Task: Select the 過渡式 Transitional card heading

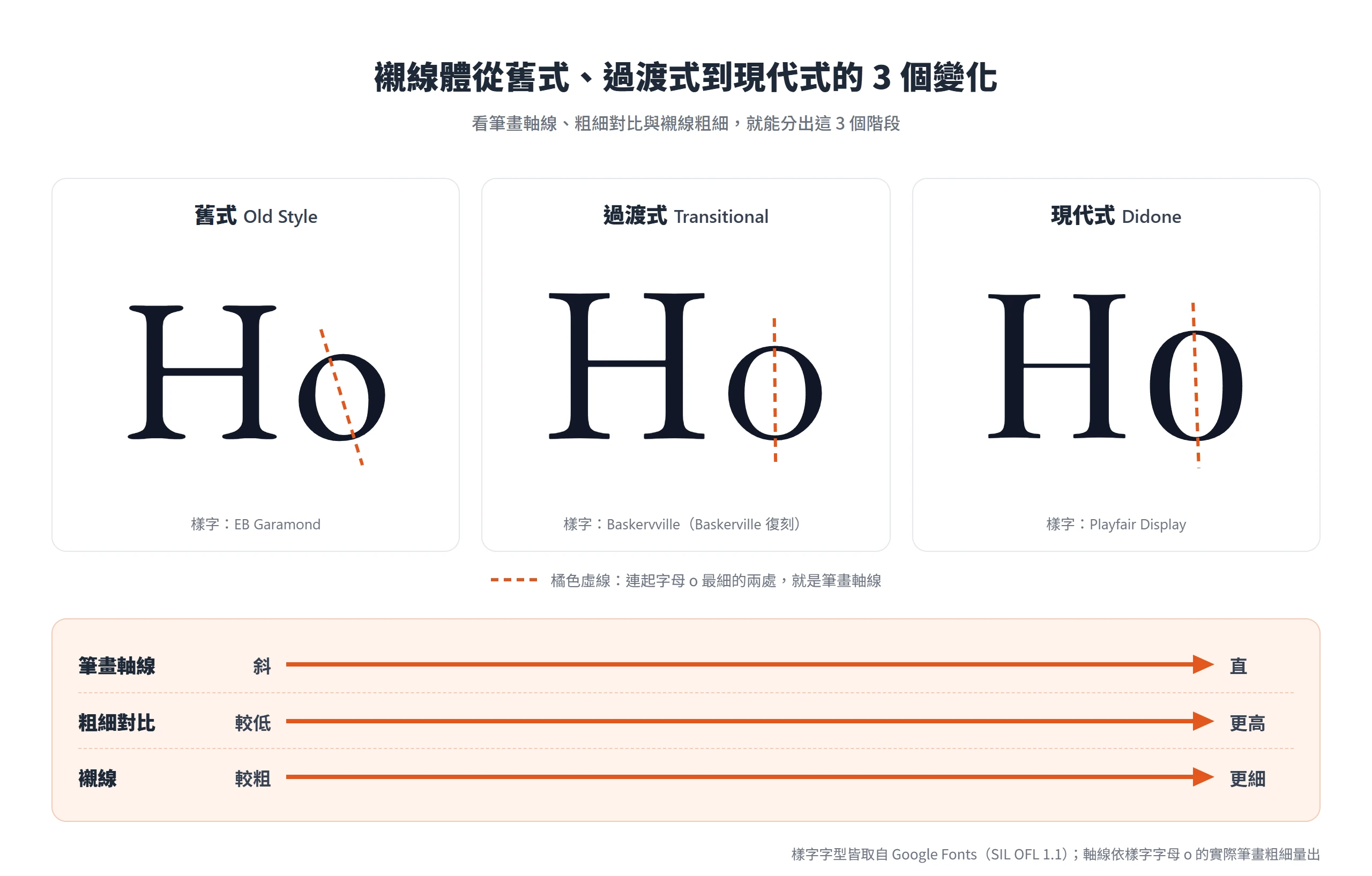Action: 685,216
